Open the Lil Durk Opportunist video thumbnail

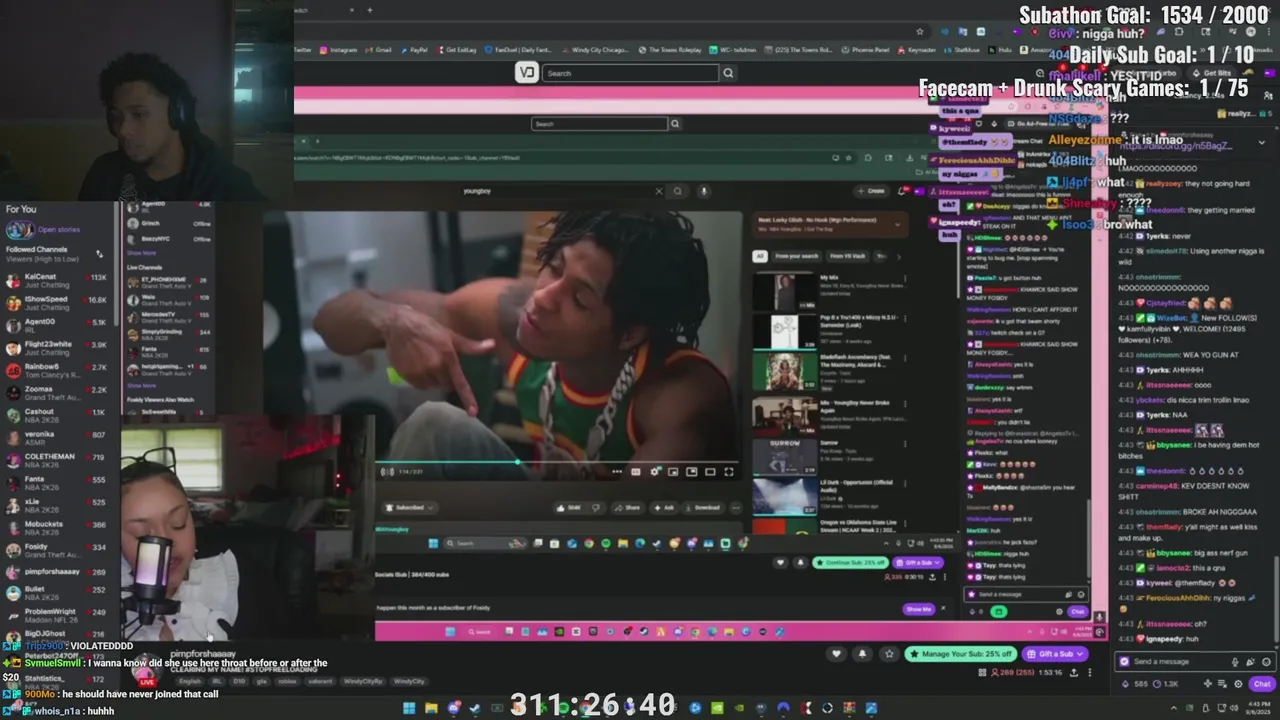[x=784, y=497]
